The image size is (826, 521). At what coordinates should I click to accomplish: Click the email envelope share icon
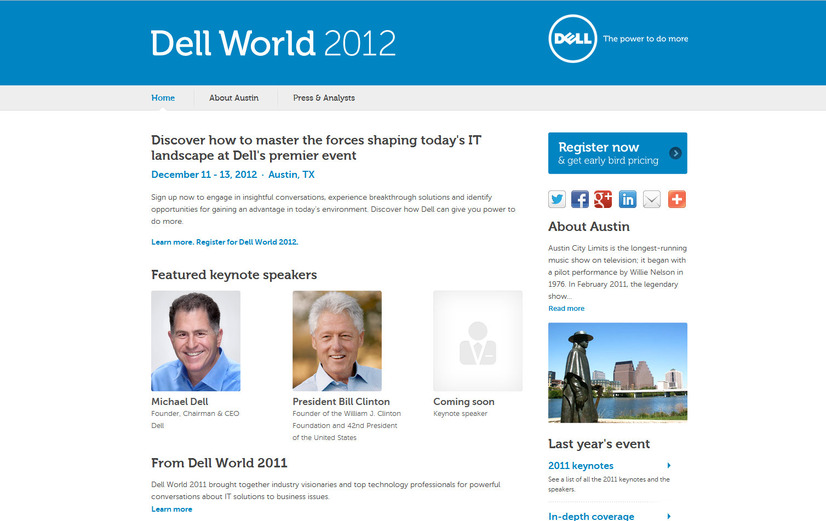652,199
